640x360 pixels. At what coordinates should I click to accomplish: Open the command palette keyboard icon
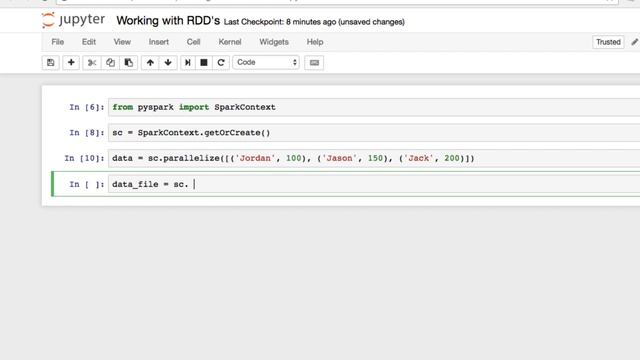point(314,62)
